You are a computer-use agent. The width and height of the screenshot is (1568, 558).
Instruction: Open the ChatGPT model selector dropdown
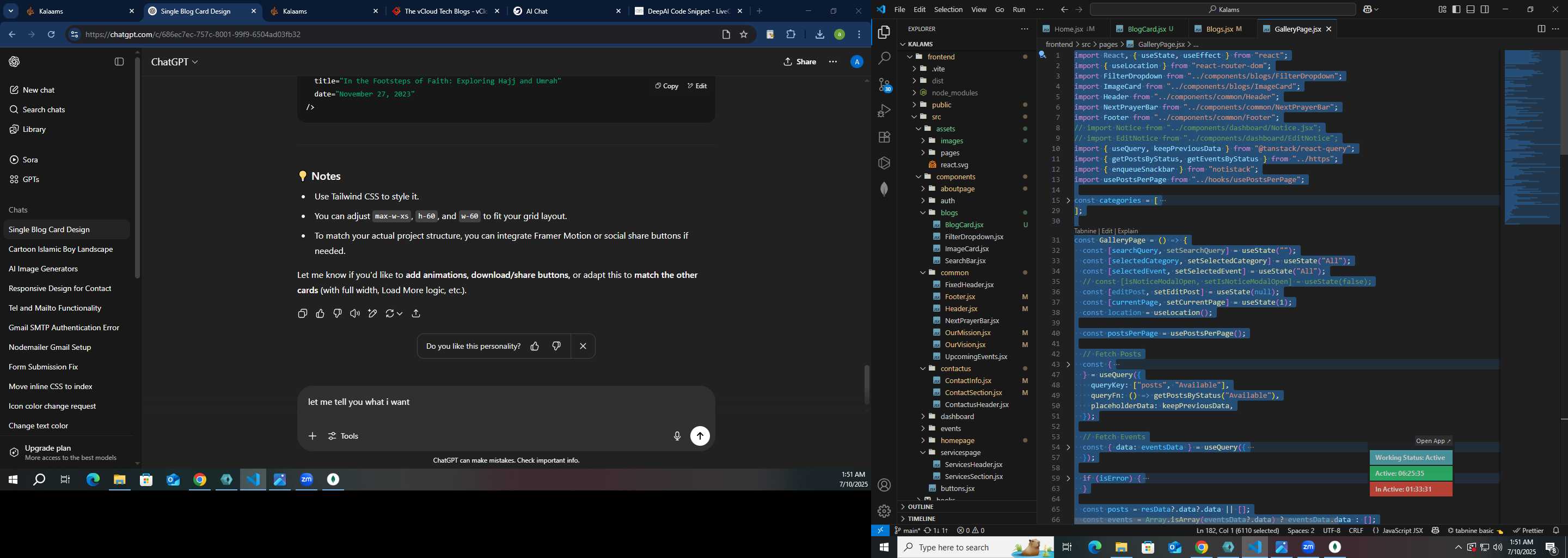(x=175, y=62)
